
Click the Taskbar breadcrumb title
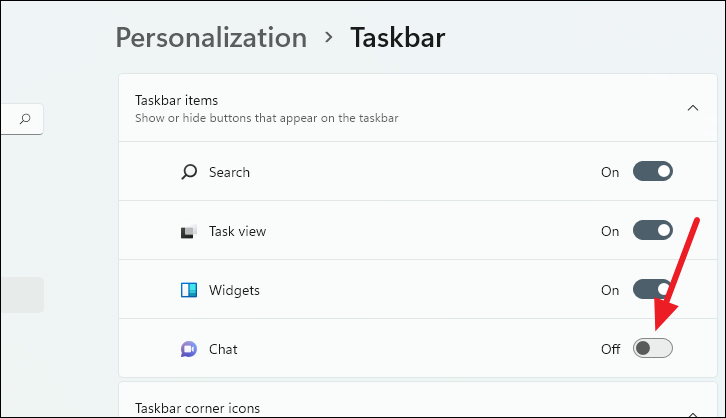[x=398, y=37]
